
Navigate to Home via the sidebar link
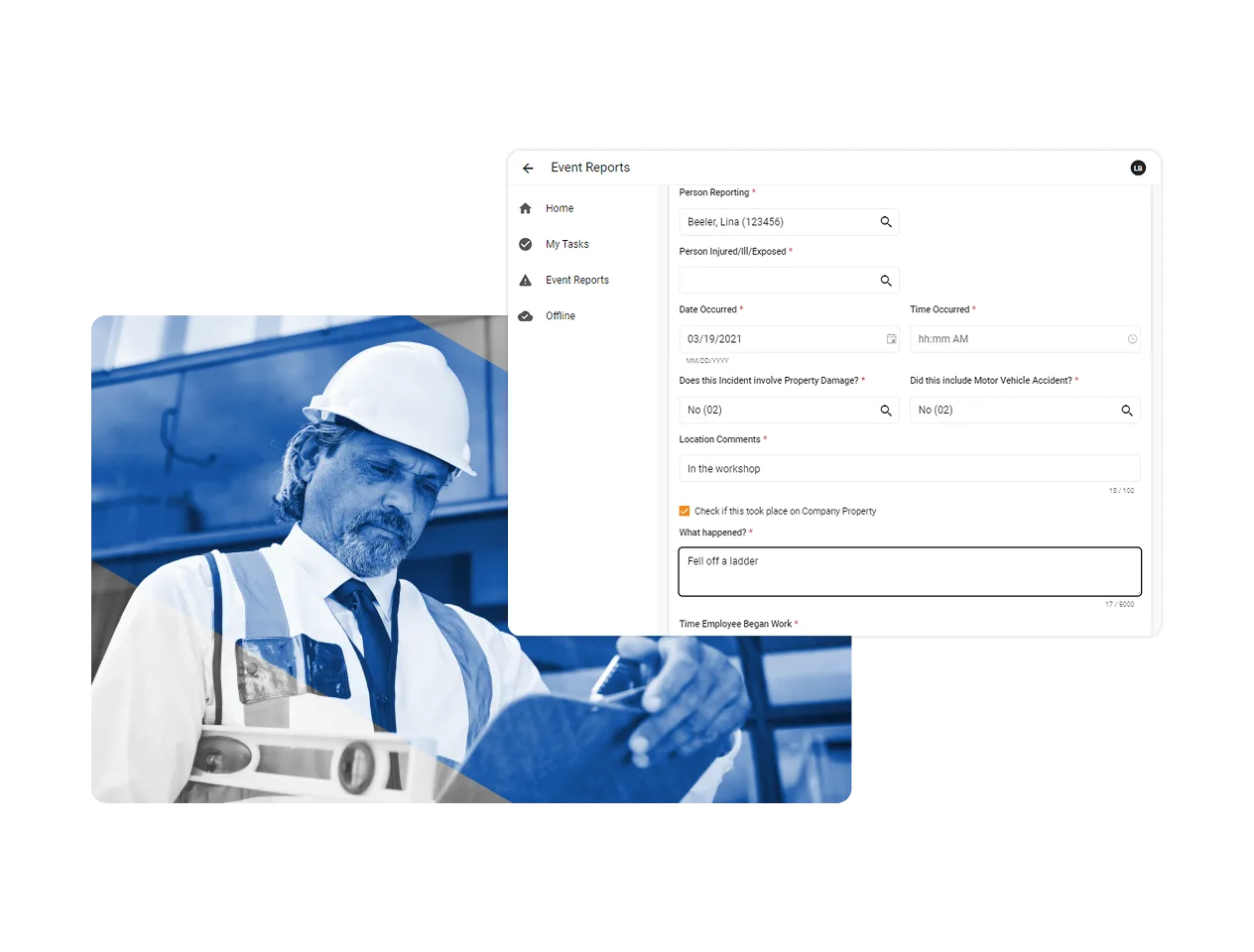coord(560,208)
